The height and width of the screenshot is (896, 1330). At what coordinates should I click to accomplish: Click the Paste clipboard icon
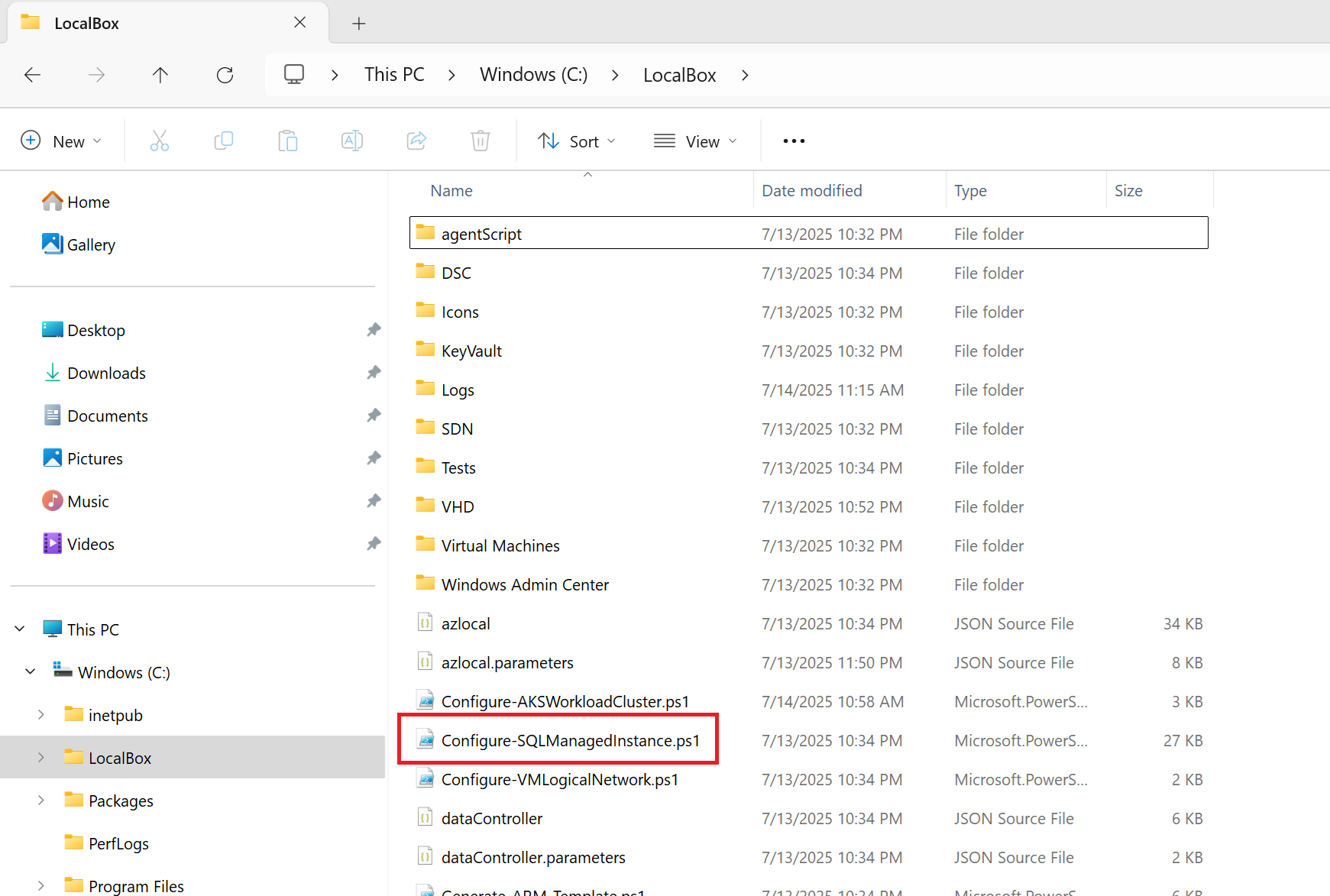(x=288, y=141)
